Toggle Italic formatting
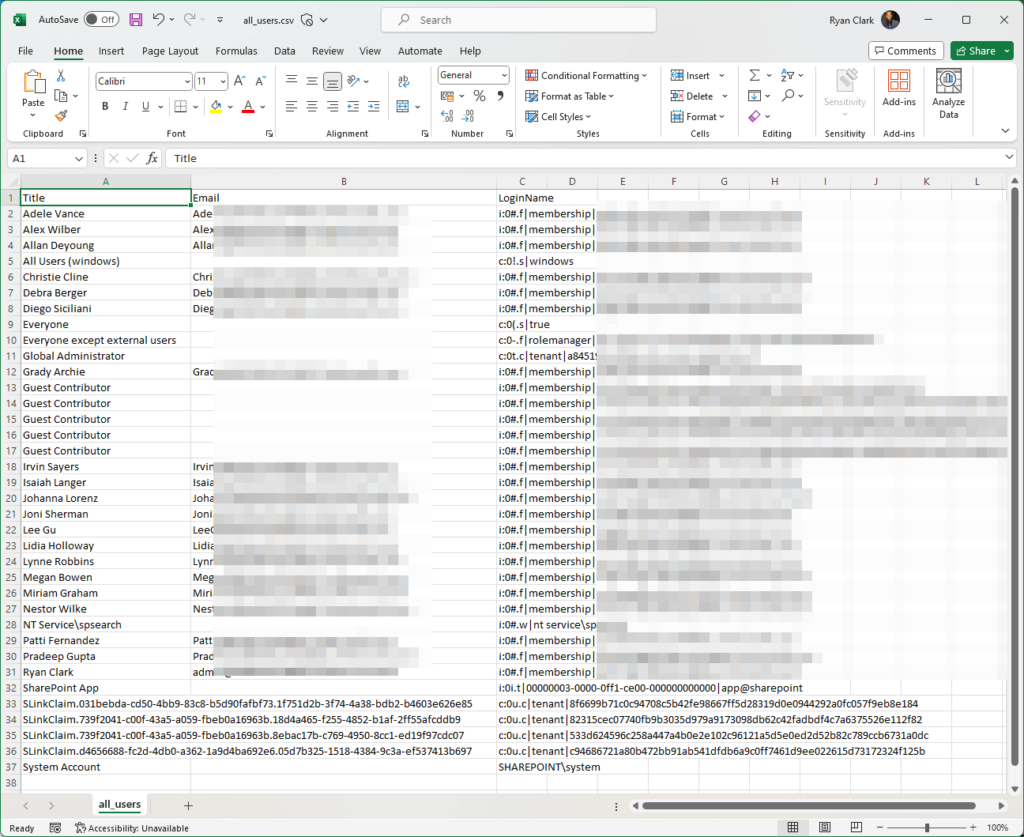 point(125,106)
